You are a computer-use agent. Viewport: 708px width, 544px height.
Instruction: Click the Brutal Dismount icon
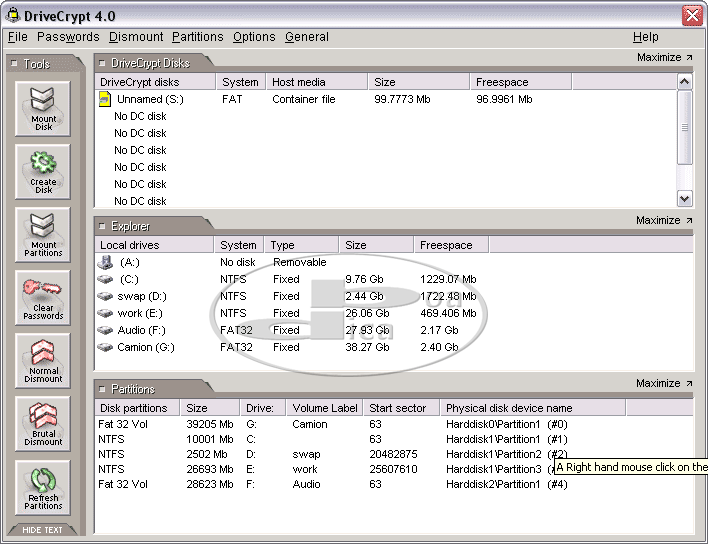[x=43, y=423]
